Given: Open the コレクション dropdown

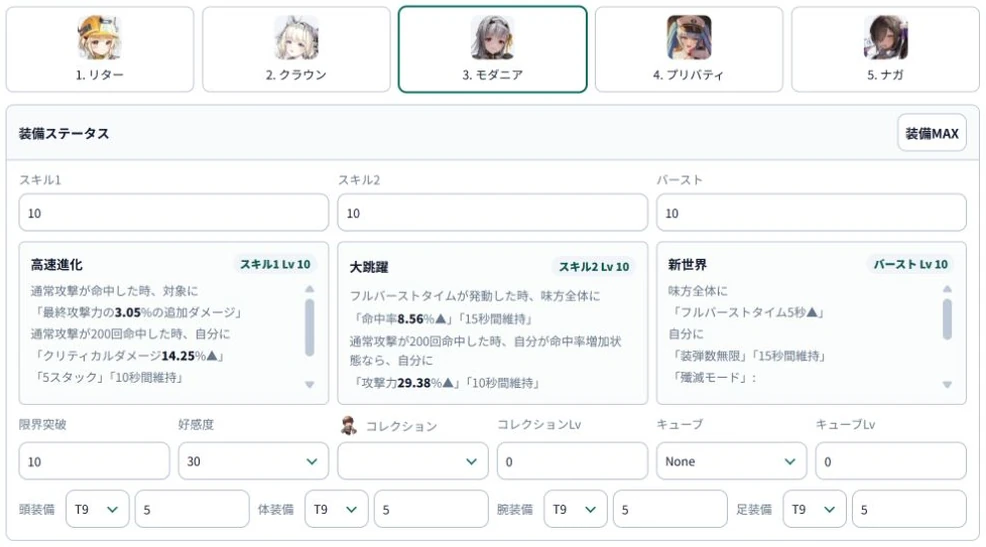Looking at the screenshot, I should tap(413, 461).
